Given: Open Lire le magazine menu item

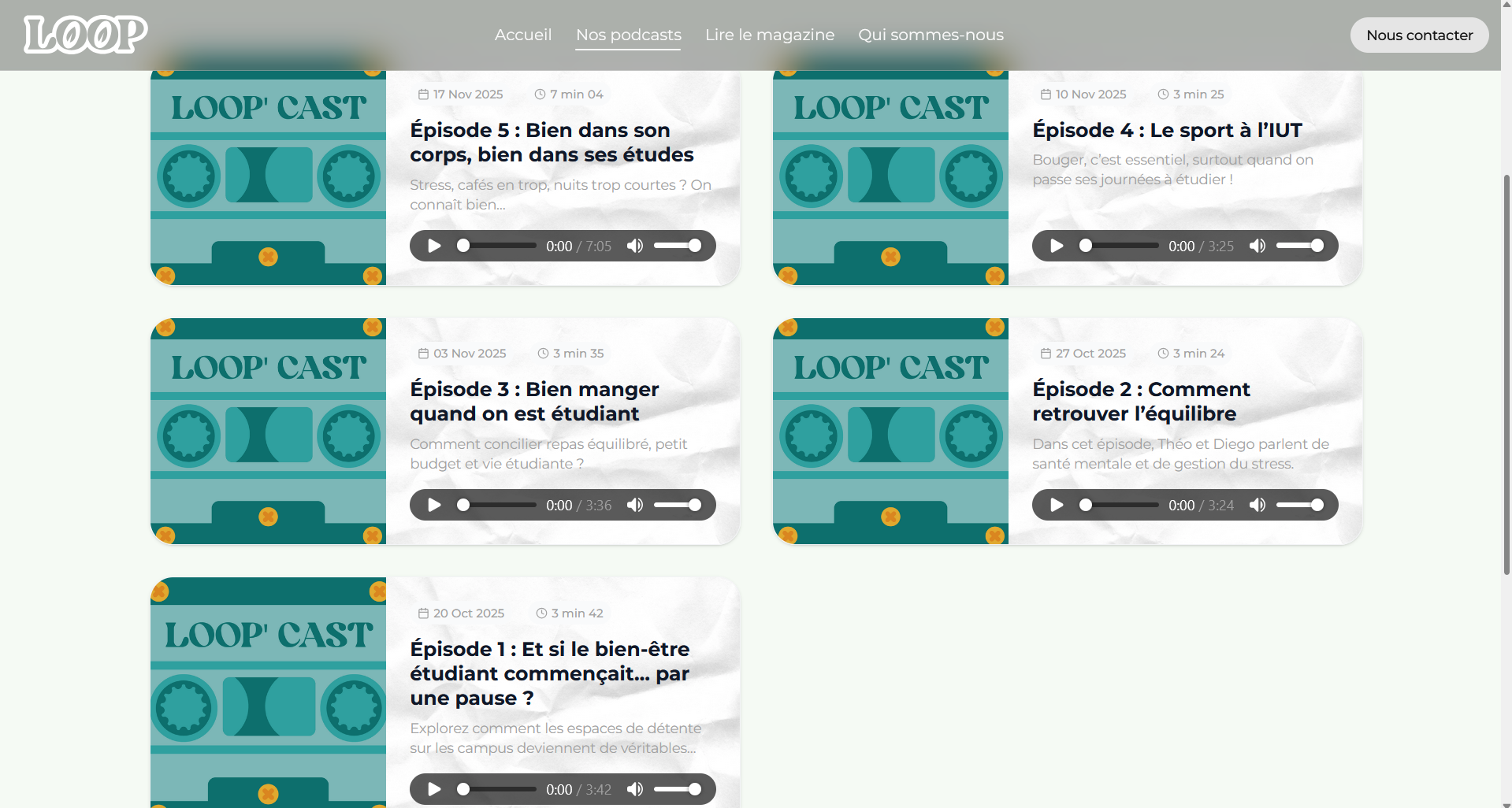Looking at the screenshot, I should (769, 35).
